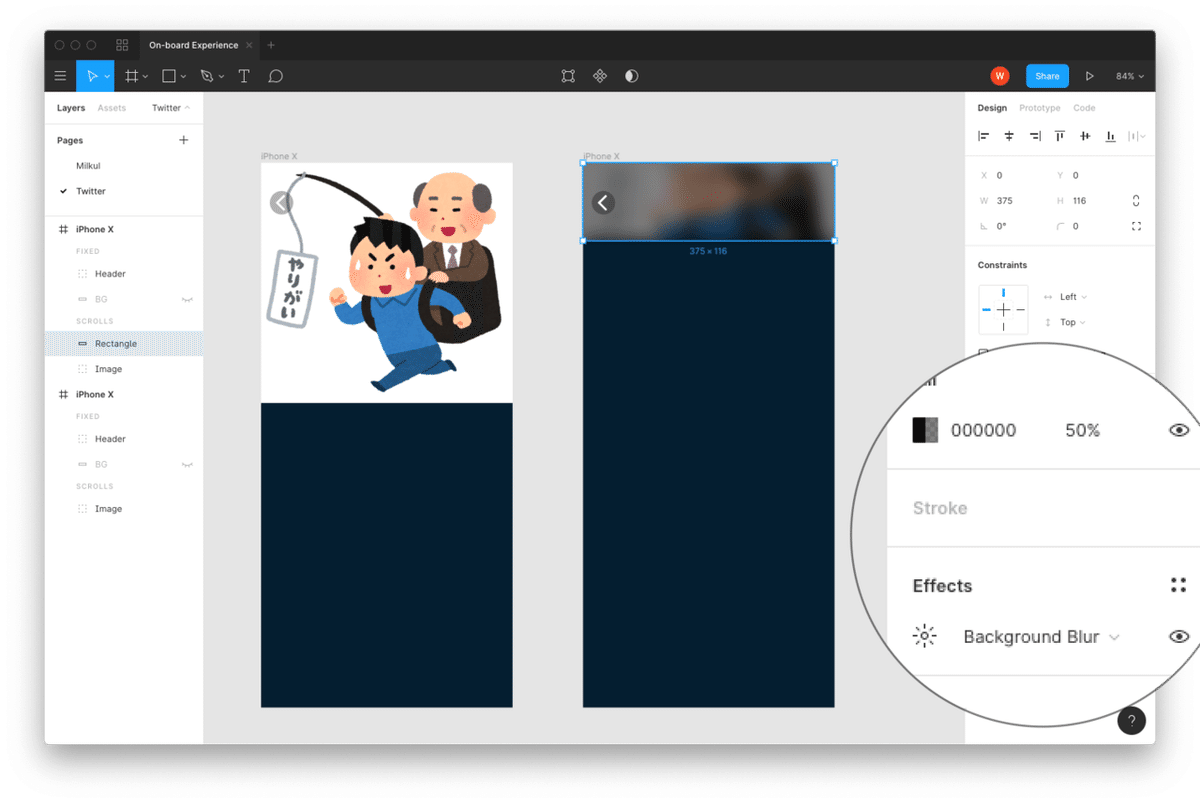Open the Frame tool dropdown arrow
Screen dimensions: 1200x803
tap(146, 77)
